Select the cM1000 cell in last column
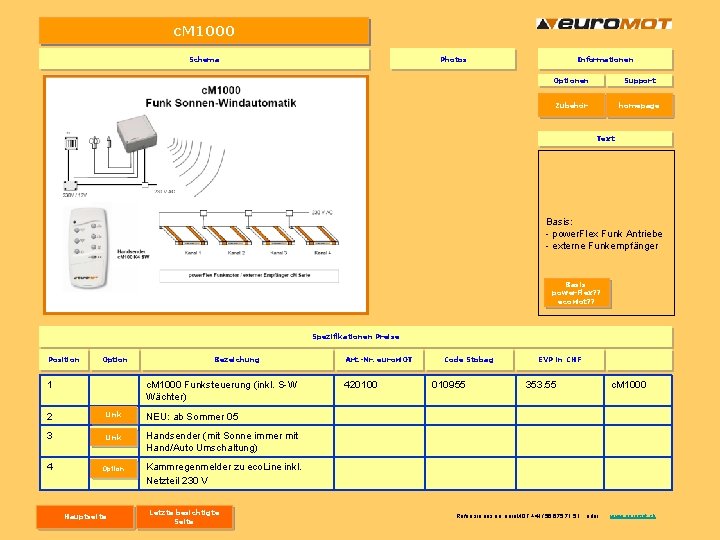Image resolution: width=720 pixels, height=540 pixels. coord(638,390)
